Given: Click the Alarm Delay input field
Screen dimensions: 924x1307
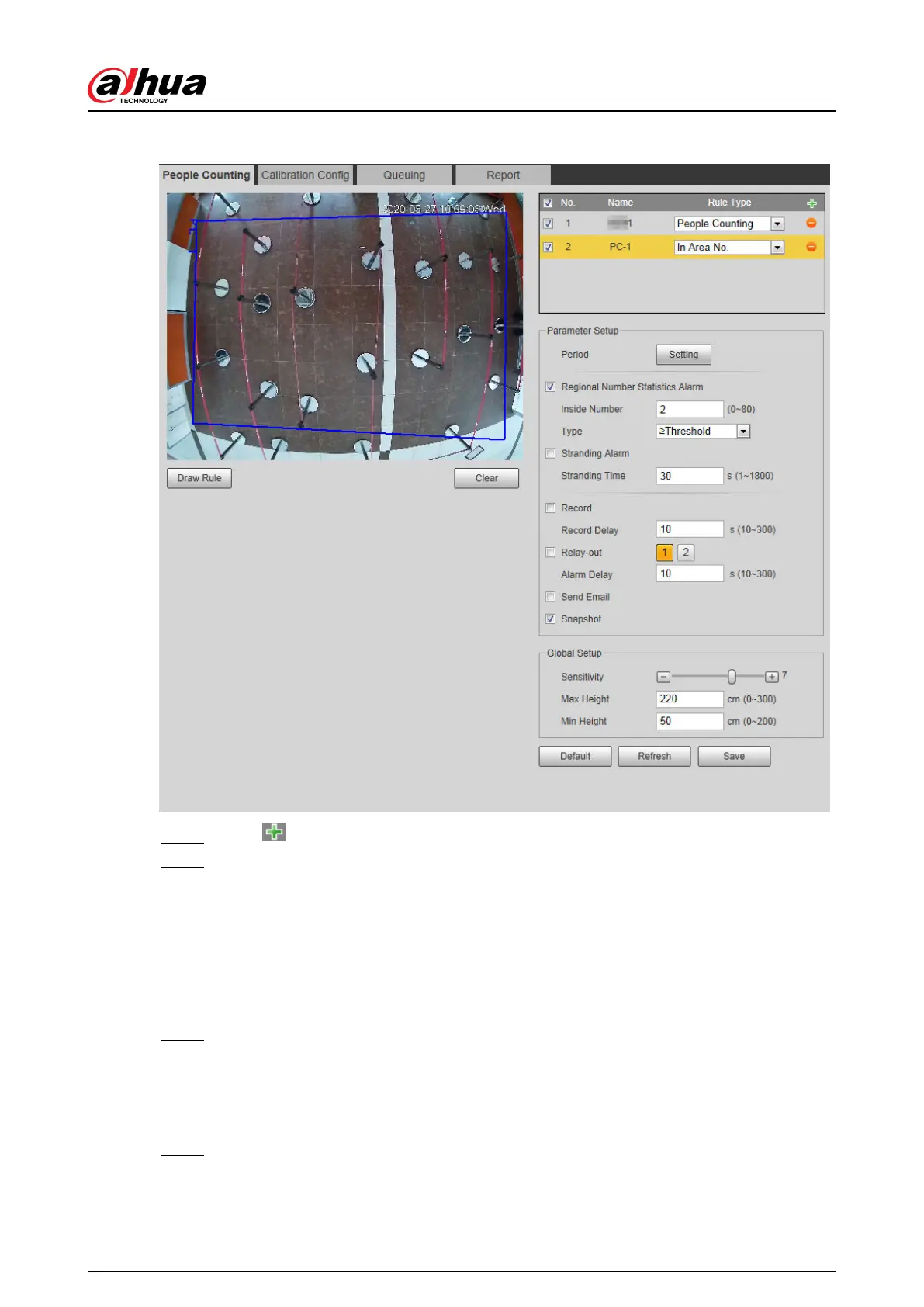Looking at the screenshot, I should (690, 574).
